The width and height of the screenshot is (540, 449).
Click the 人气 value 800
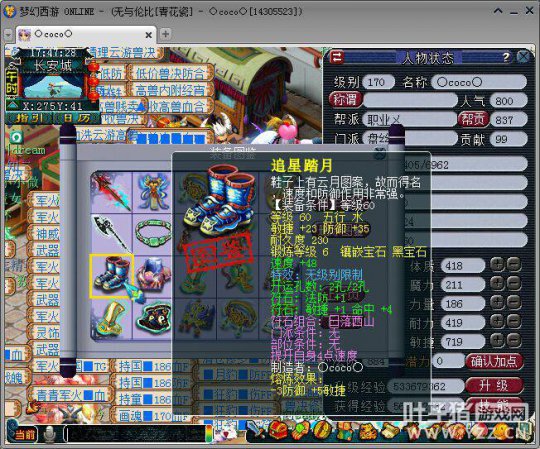pos(508,101)
